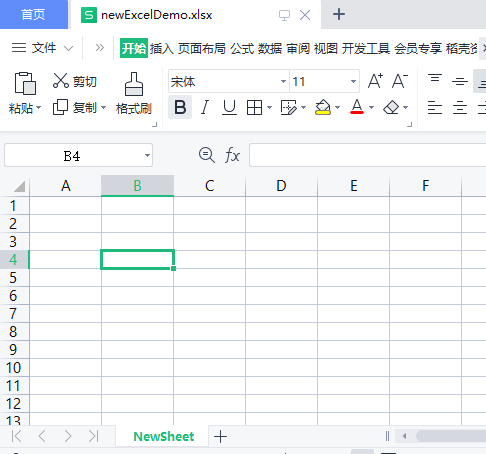Image resolution: width=486 pixels, height=454 pixels.
Task: Expand the 文件 menu chevron
Action: tap(68, 48)
